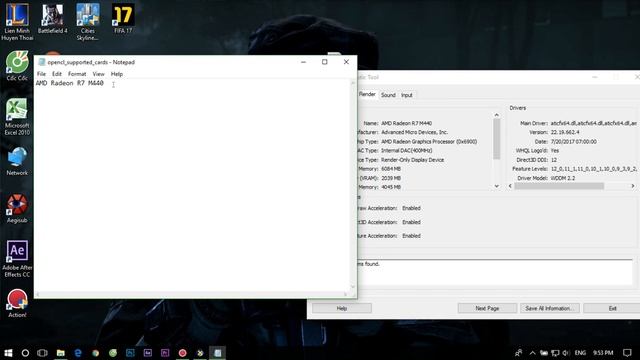
Task: Click the Exit button in DirectX tool
Action: 612,308
